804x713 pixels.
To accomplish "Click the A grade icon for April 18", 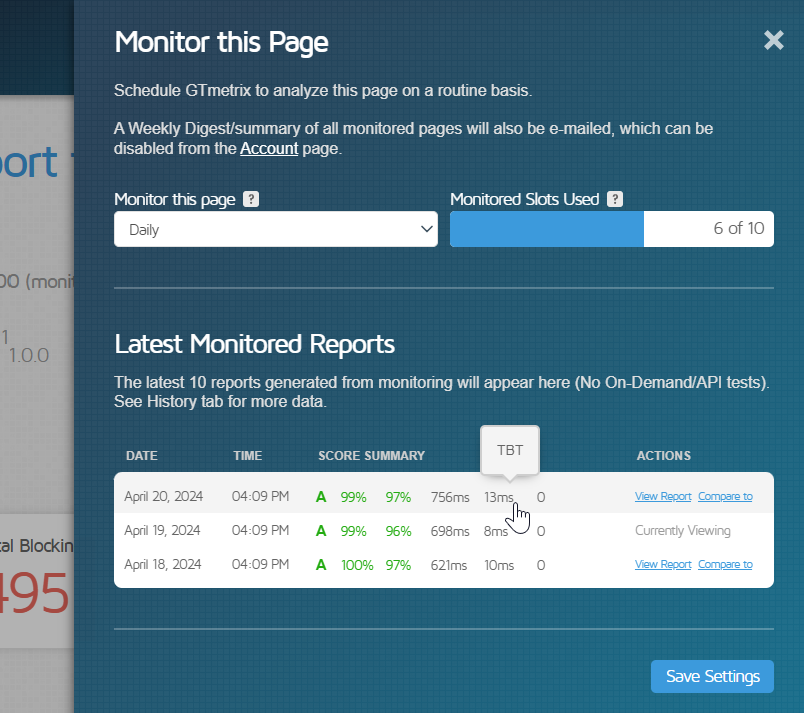I will pos(321,565).
